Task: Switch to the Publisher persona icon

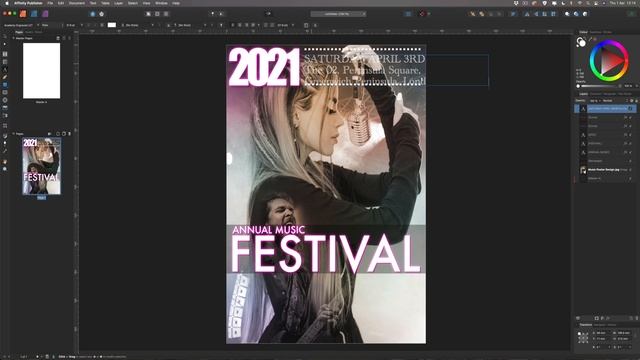Action: click(23, 13)
